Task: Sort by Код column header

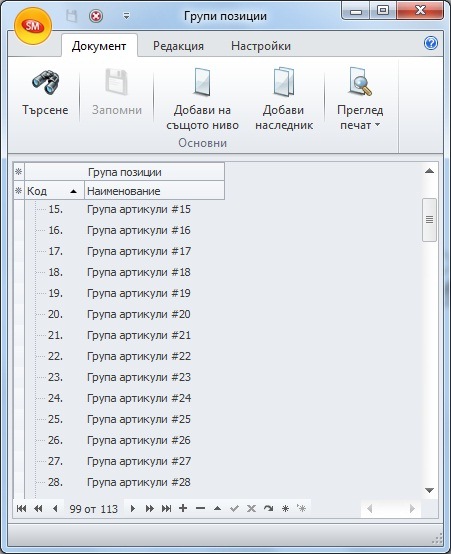Action: (54, 191)
